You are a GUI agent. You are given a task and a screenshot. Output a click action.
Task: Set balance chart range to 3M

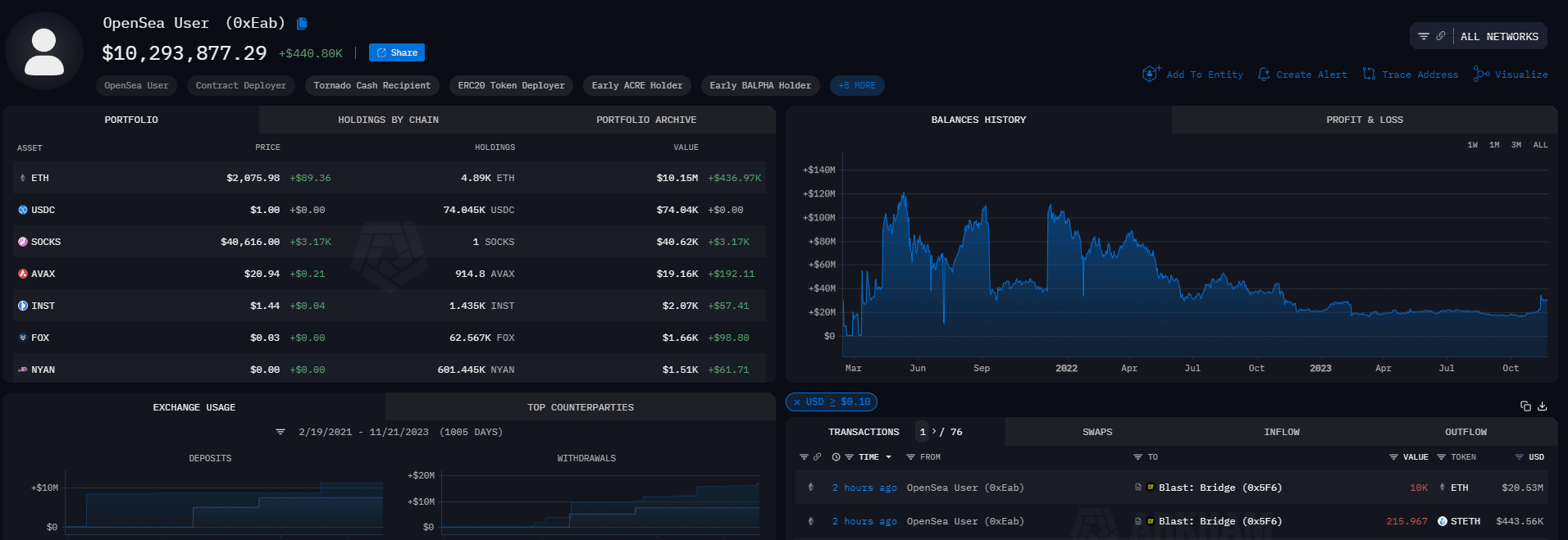1516,145
